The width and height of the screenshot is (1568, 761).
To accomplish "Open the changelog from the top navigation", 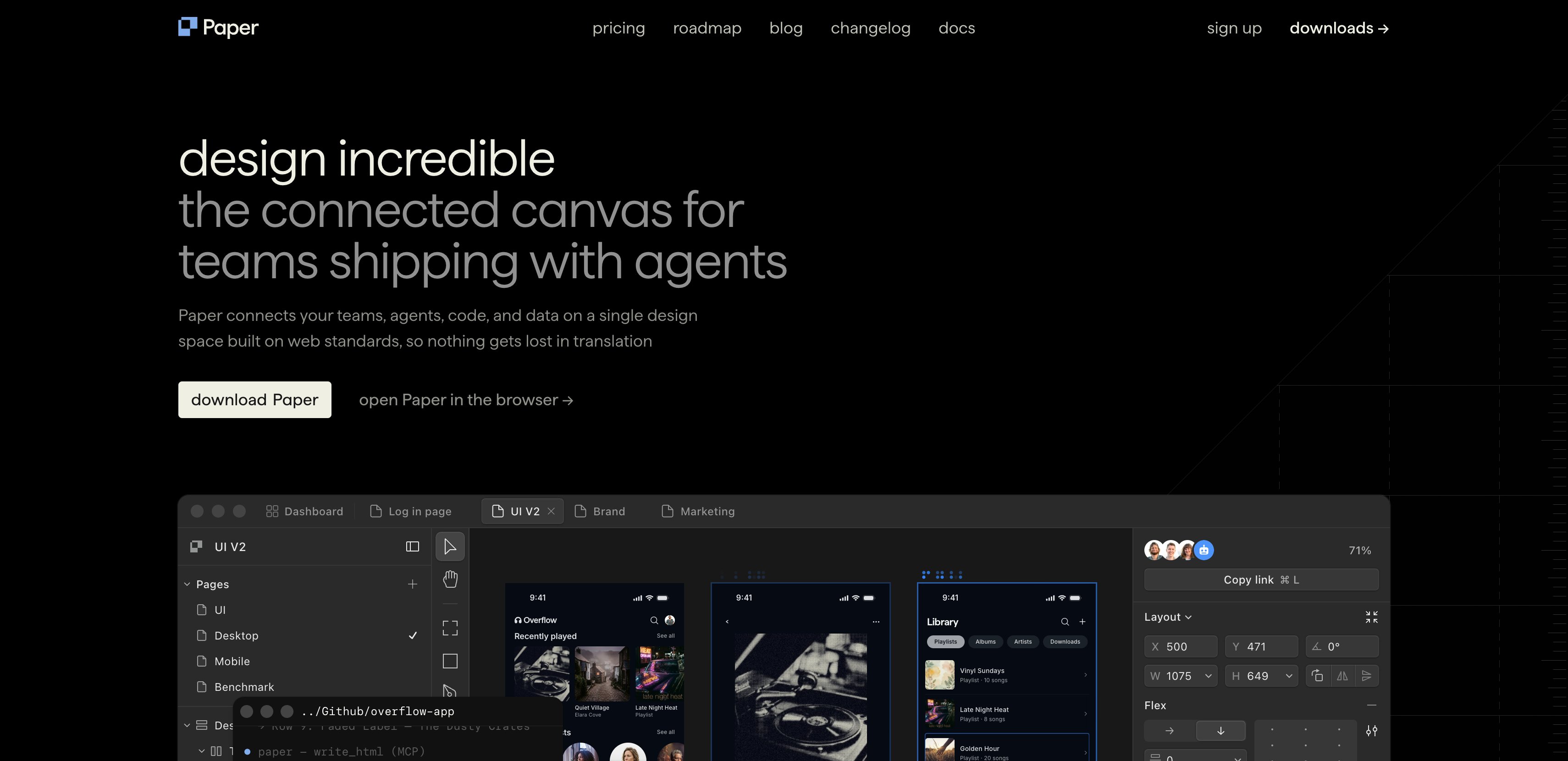I will click(x=871, y=28).
